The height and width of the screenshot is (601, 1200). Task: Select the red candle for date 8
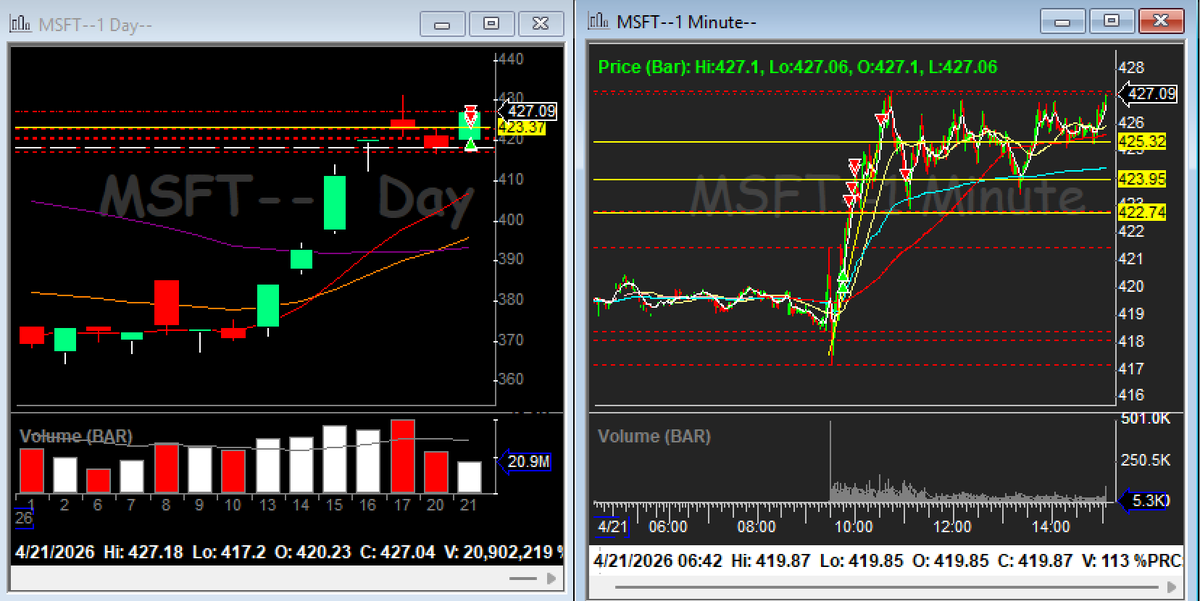click(166, 303)
